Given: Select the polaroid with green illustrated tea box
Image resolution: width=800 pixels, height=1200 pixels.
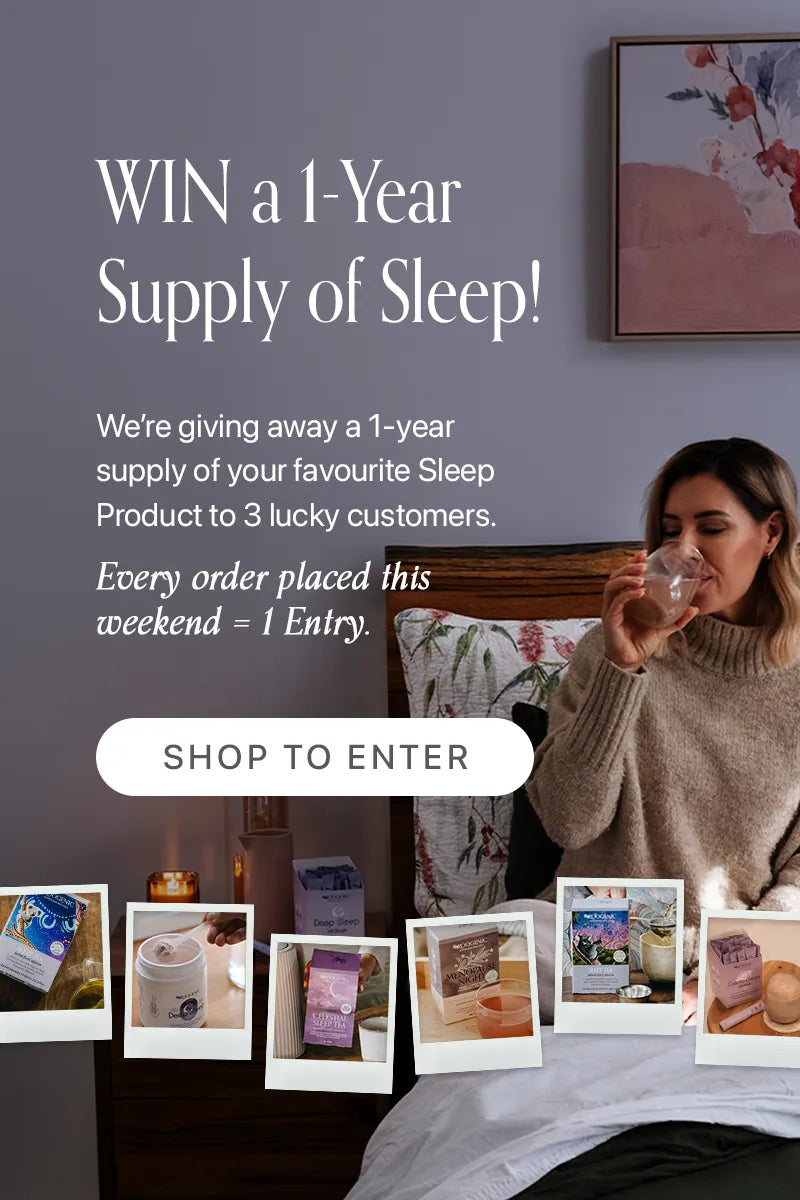Looking at the screenshot, I should point(619,955).
